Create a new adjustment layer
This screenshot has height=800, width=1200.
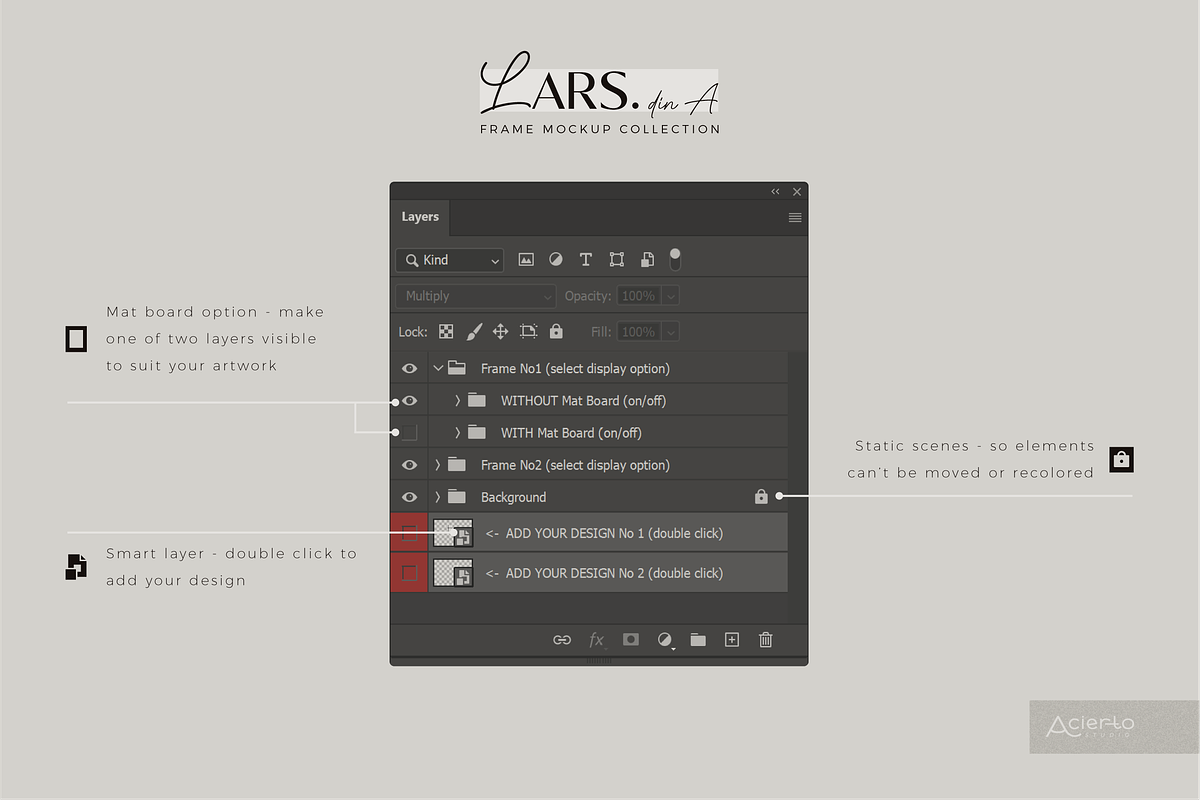(x=664, y=639)
